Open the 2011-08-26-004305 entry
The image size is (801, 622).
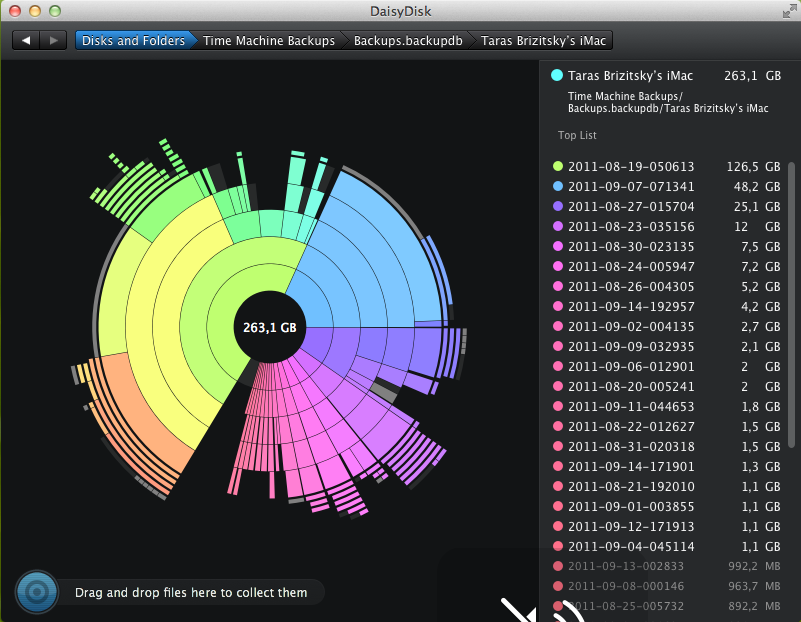(x=667, y=286)
